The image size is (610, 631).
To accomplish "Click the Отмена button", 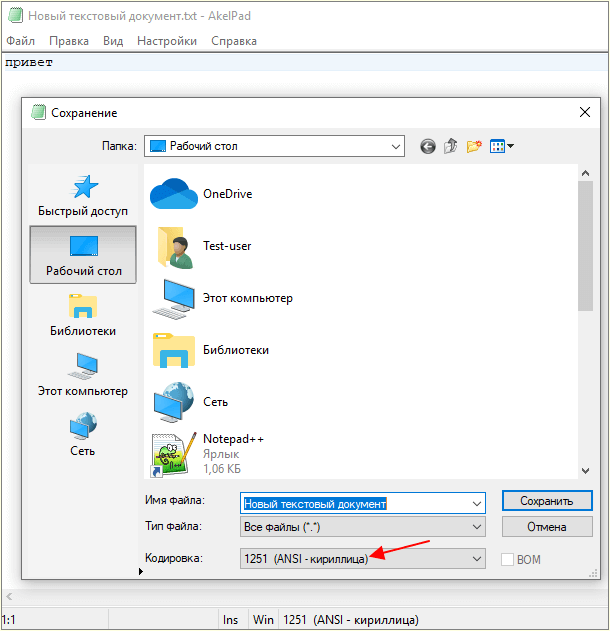I will click(547, 527).
